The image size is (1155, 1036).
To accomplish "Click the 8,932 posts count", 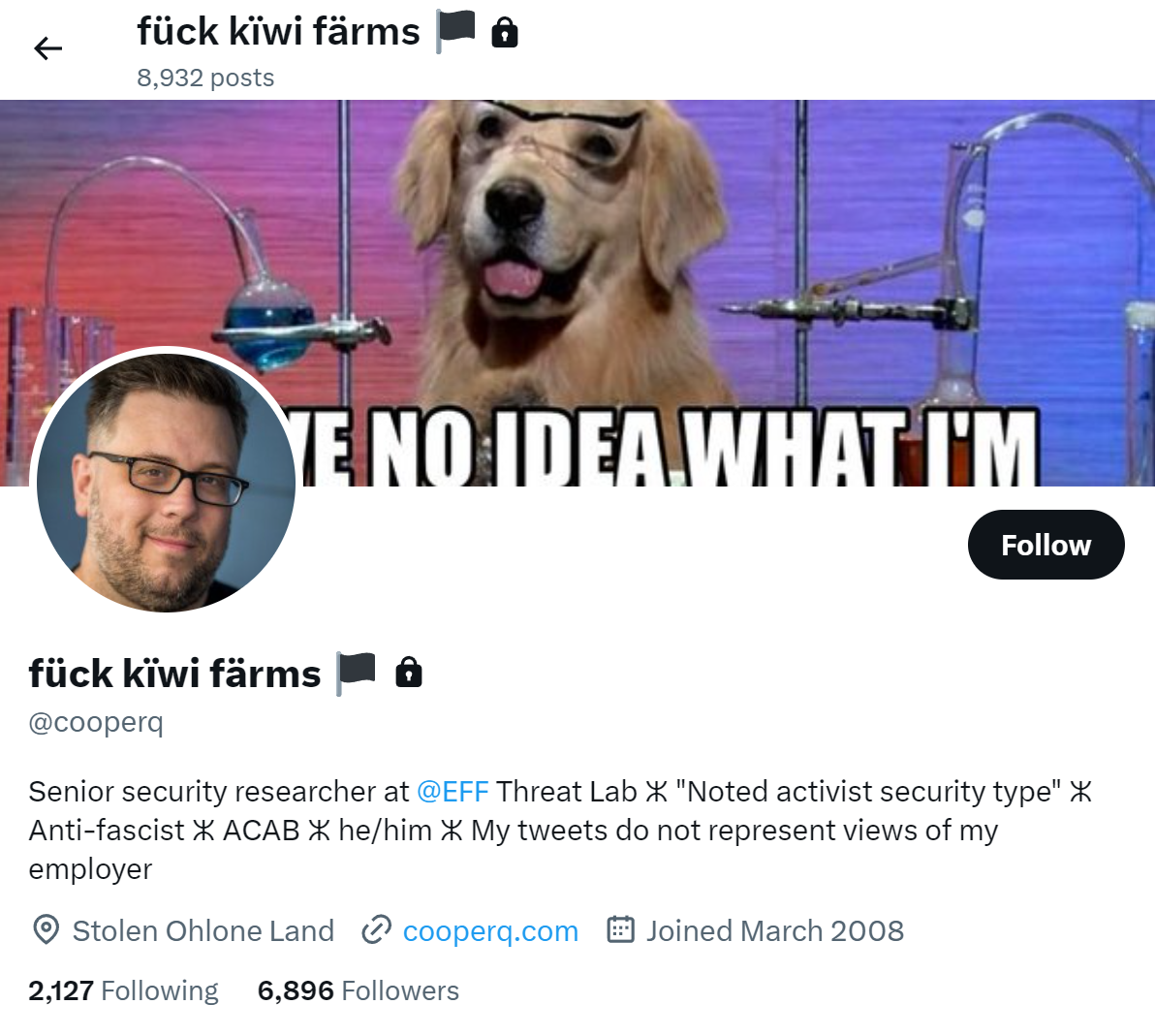I will click(x=205, y=78).
